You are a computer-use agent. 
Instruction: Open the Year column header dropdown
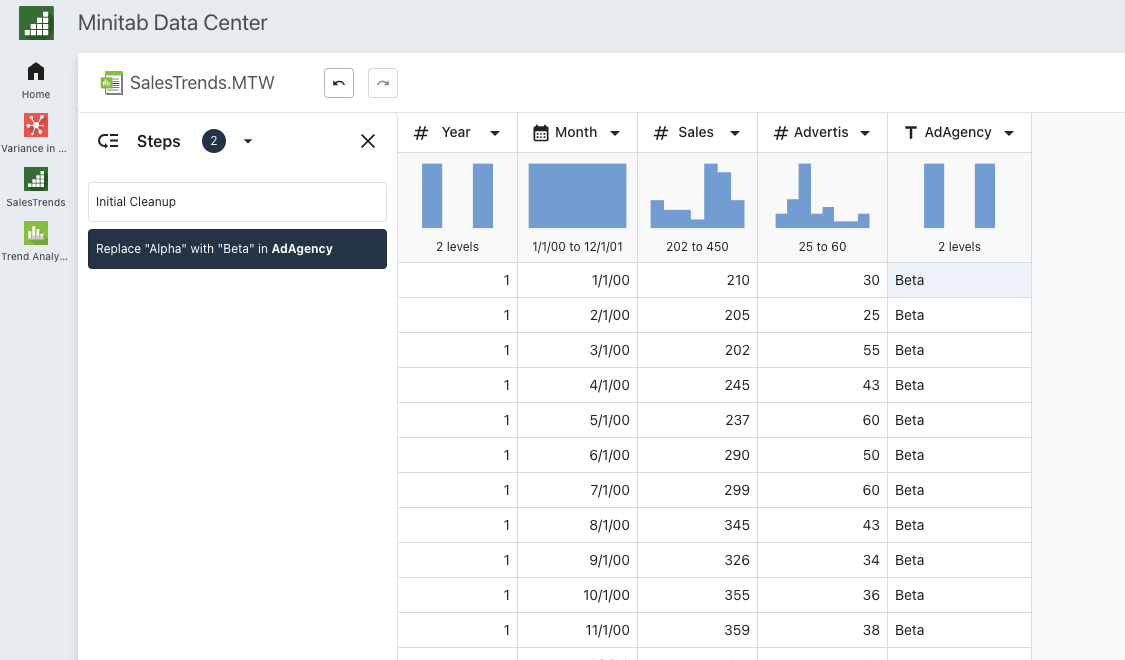pyautogui.click(x=494, y=131)
